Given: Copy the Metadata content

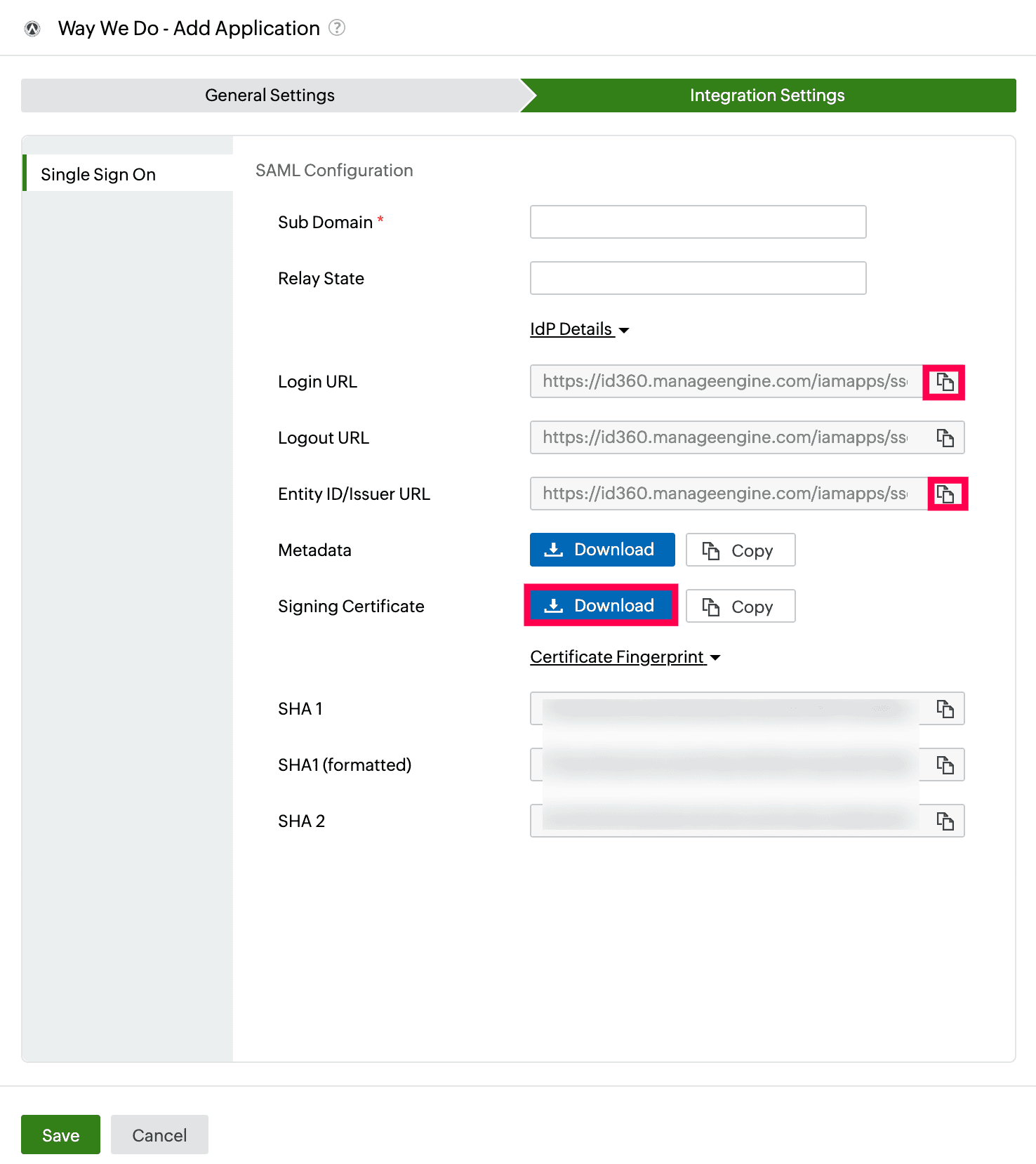Looking at the screenshot, I should (x=741, y=550).
